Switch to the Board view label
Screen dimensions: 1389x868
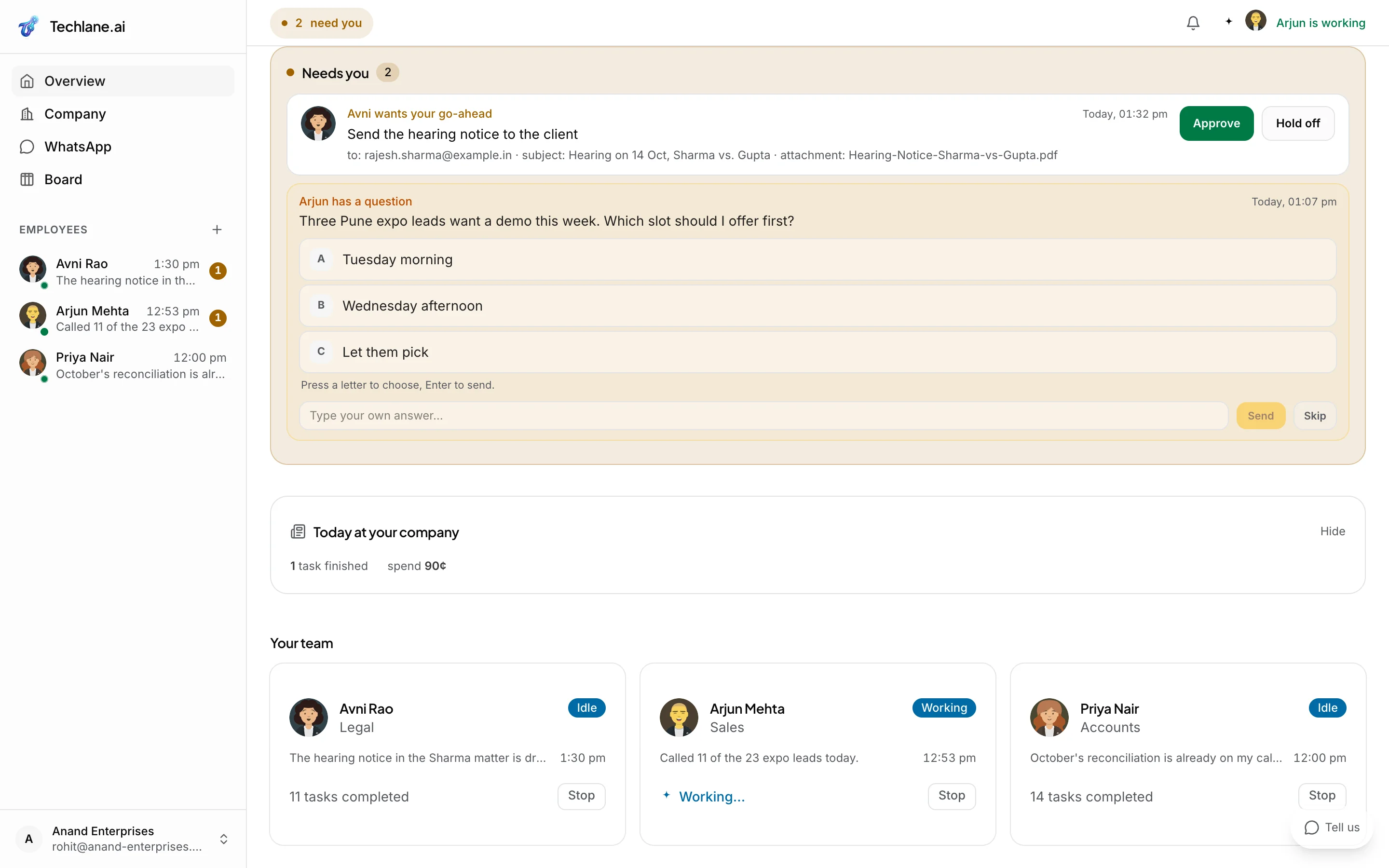(63, 179)
